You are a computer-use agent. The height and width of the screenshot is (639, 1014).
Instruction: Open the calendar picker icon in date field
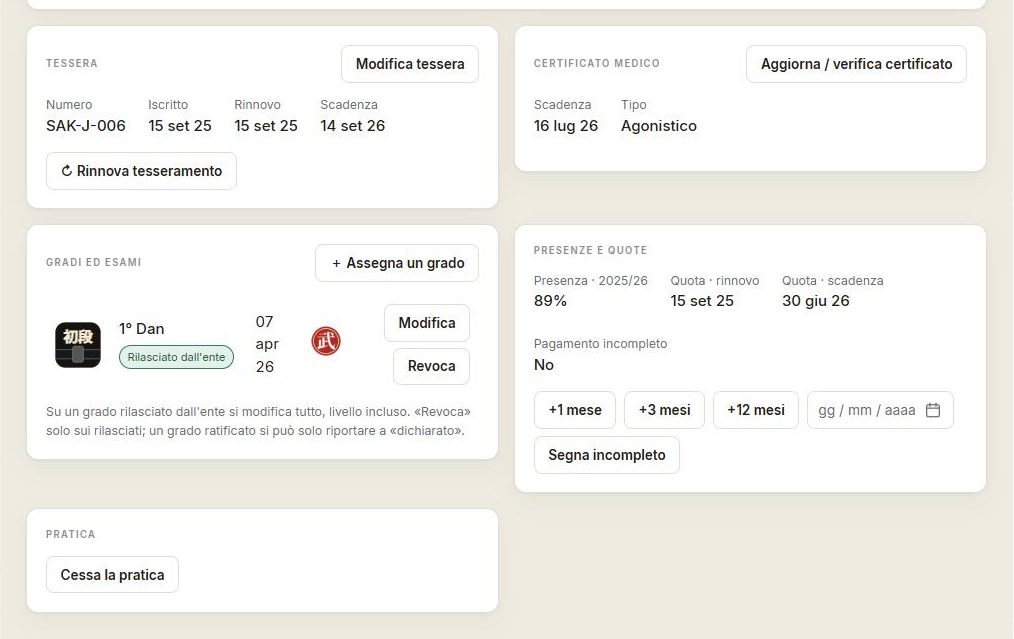tap(933, 410)
